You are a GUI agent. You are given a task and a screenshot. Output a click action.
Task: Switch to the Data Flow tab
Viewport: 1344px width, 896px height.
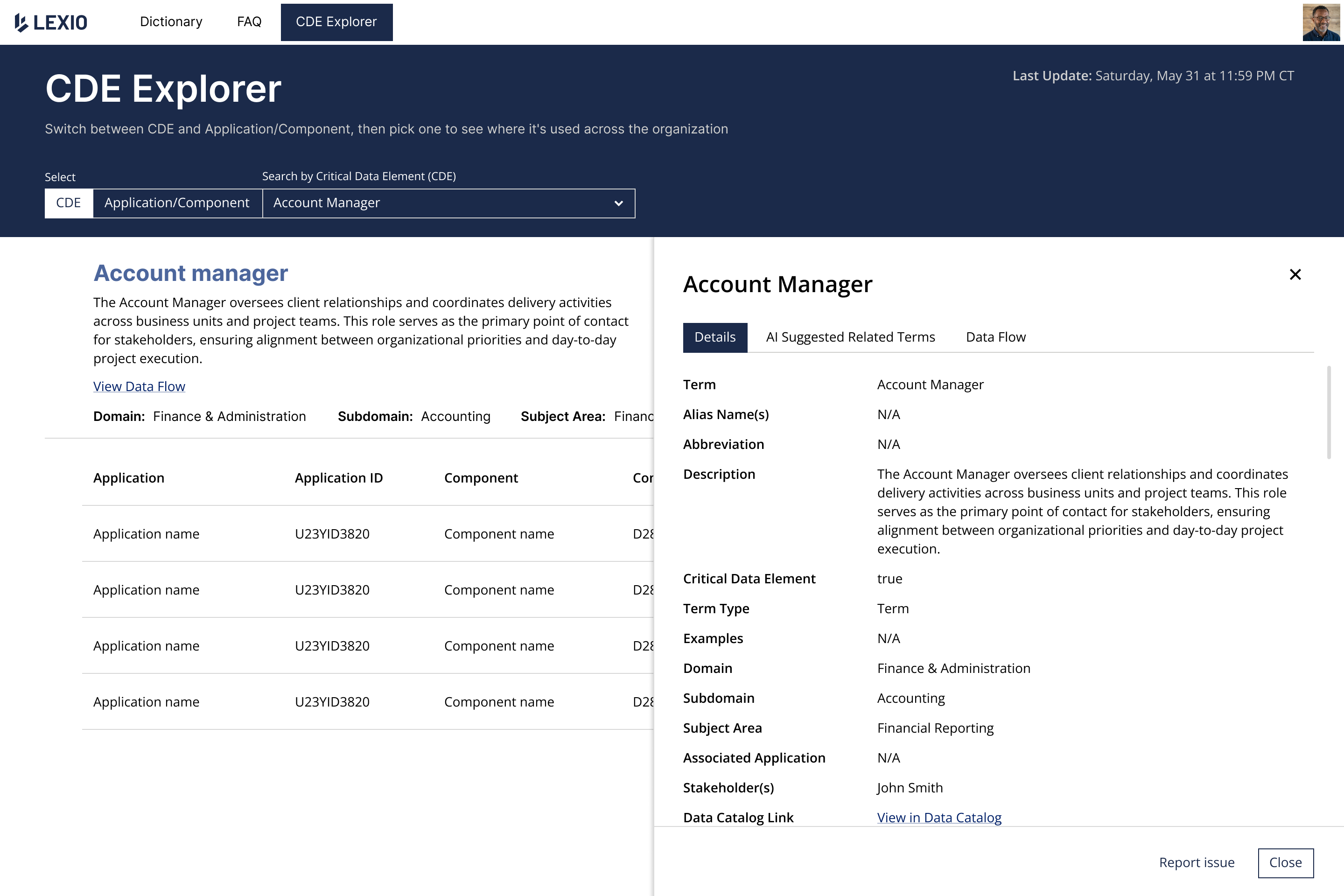[995, 337]
